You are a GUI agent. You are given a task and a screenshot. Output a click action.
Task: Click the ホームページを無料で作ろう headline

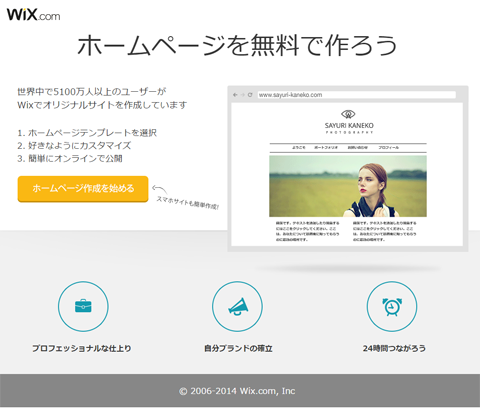(237, 45)
